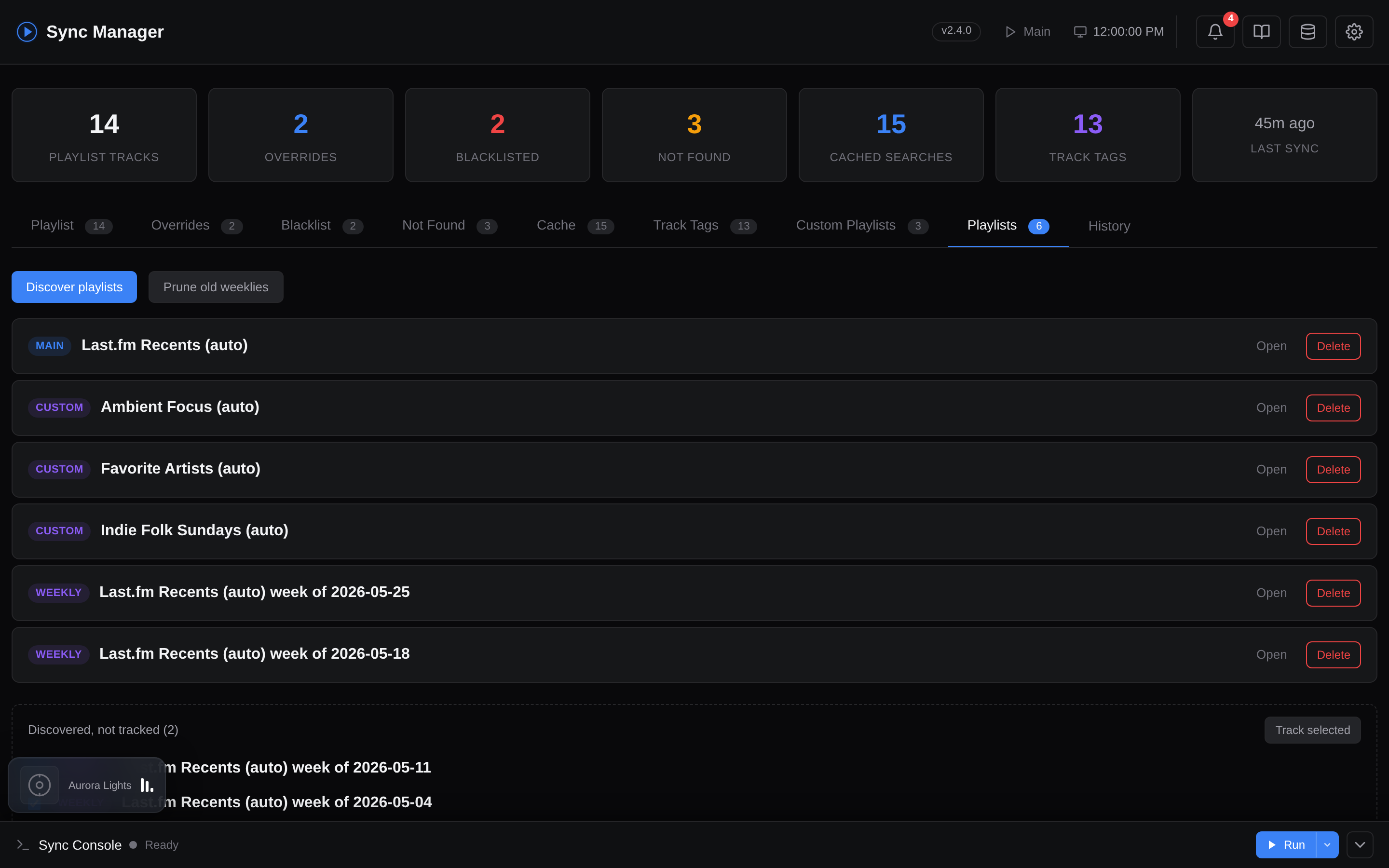Click the Track selected button

(1312, 730)
